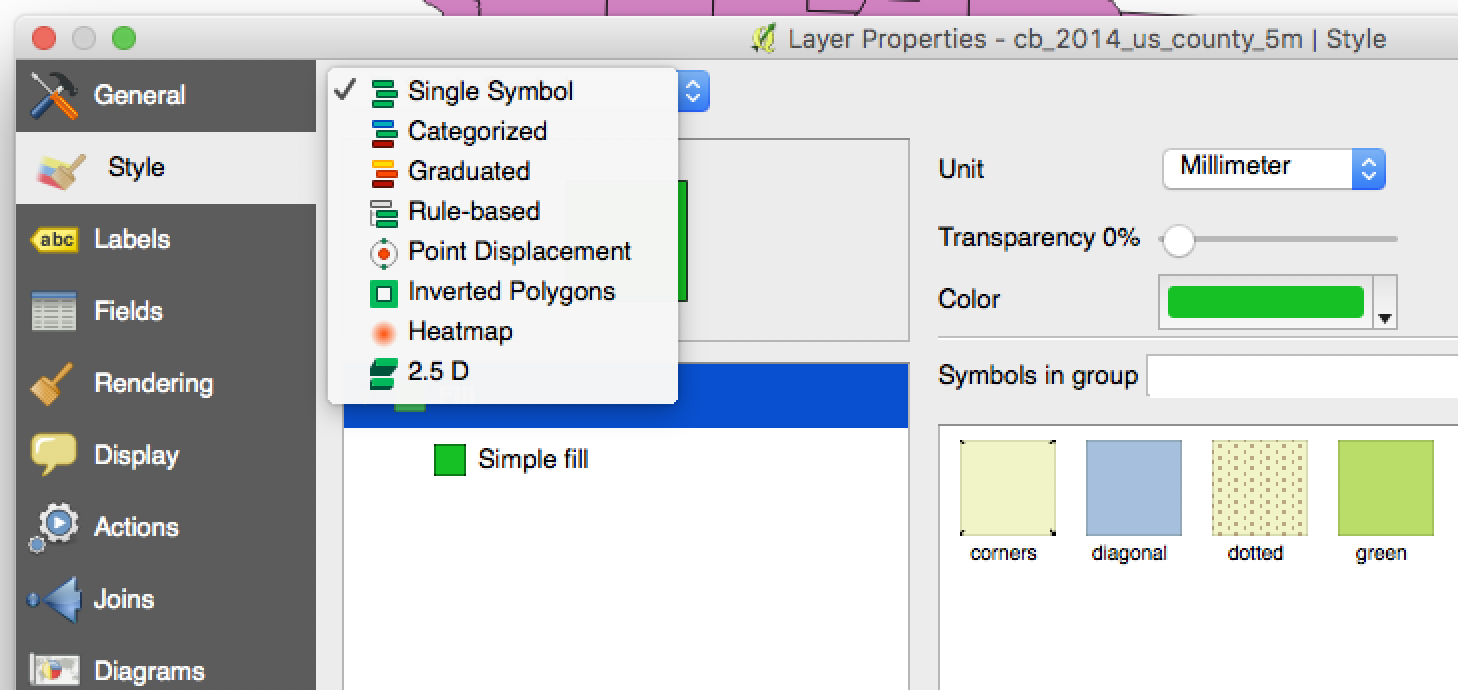Click the Rendering paintbrush icon

[x=52, y=384]
